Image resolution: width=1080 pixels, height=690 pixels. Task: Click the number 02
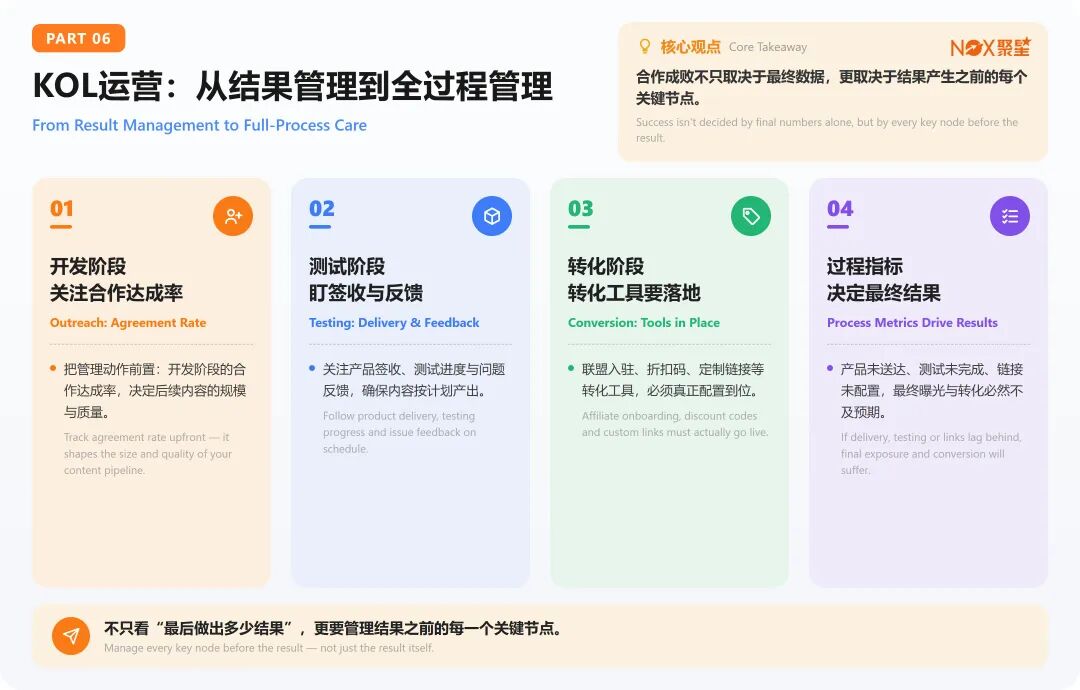(322, 209)
